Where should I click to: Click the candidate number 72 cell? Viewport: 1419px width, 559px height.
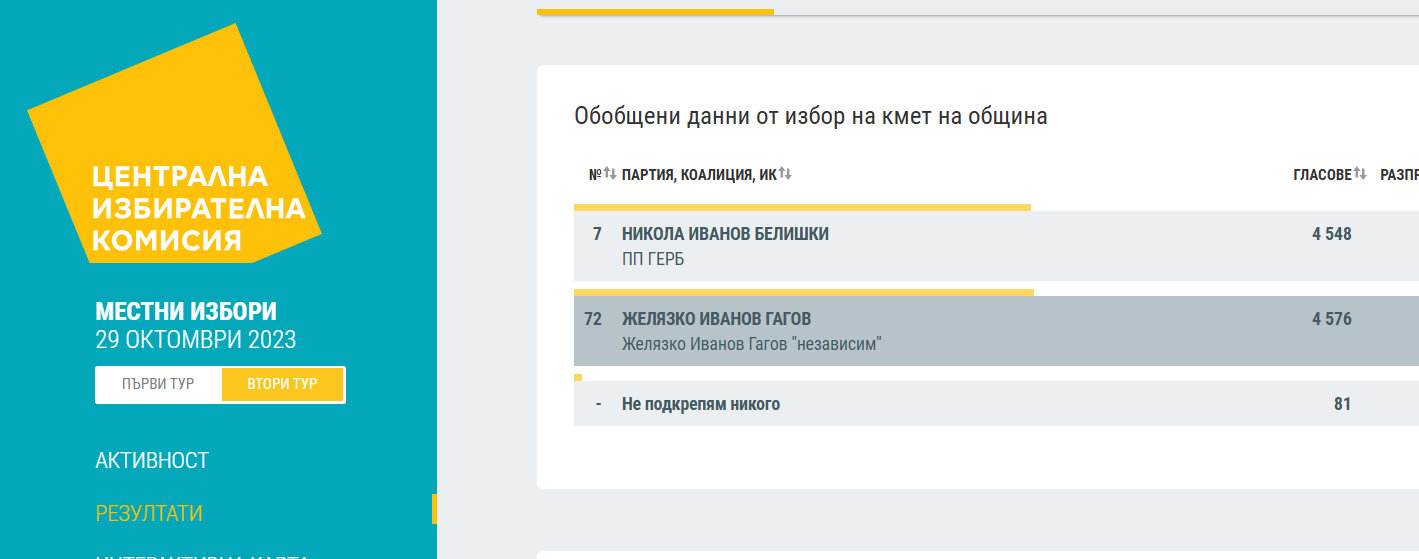593,319
